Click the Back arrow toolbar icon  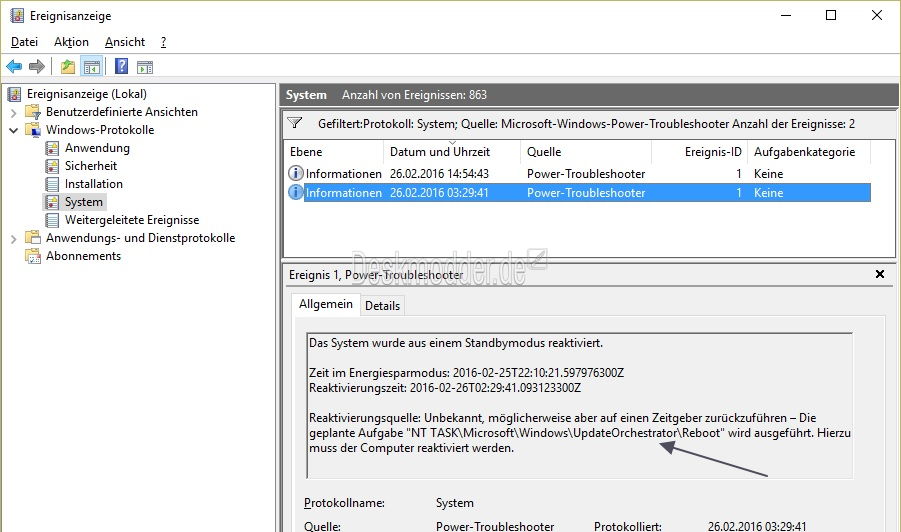[14, 67]
